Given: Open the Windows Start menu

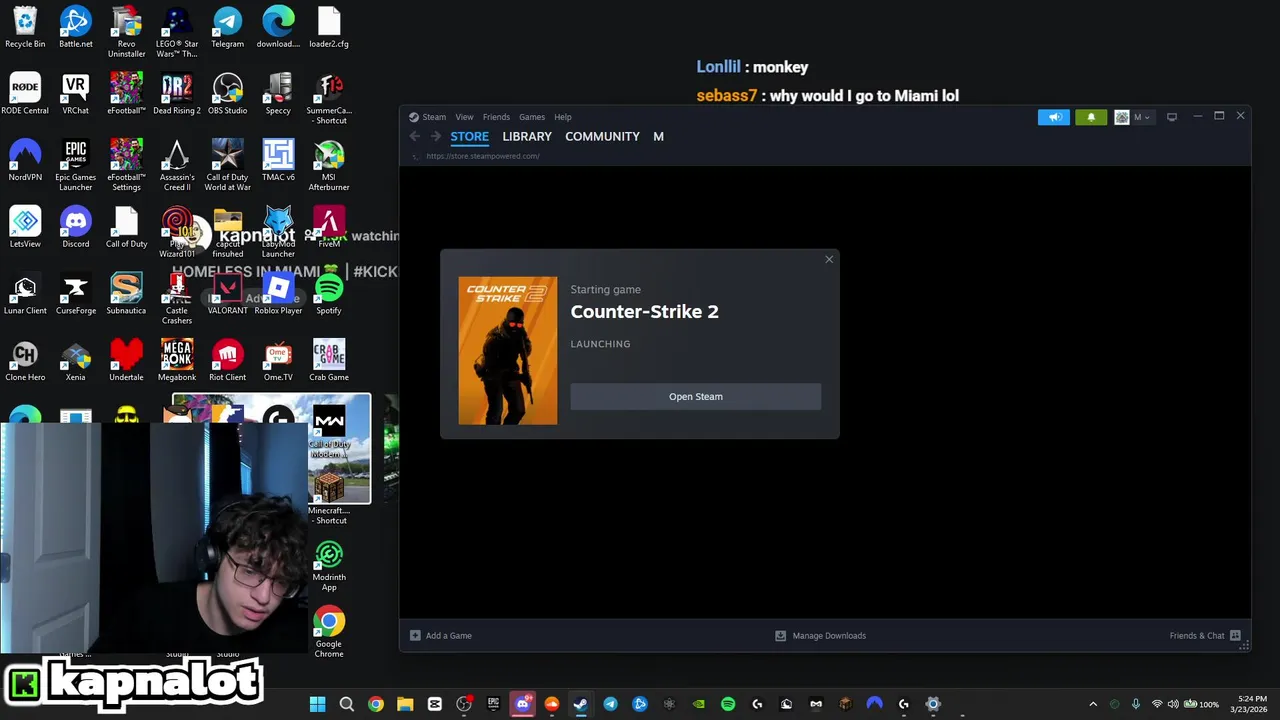Looking at the screenshot, I should [317, 704].
